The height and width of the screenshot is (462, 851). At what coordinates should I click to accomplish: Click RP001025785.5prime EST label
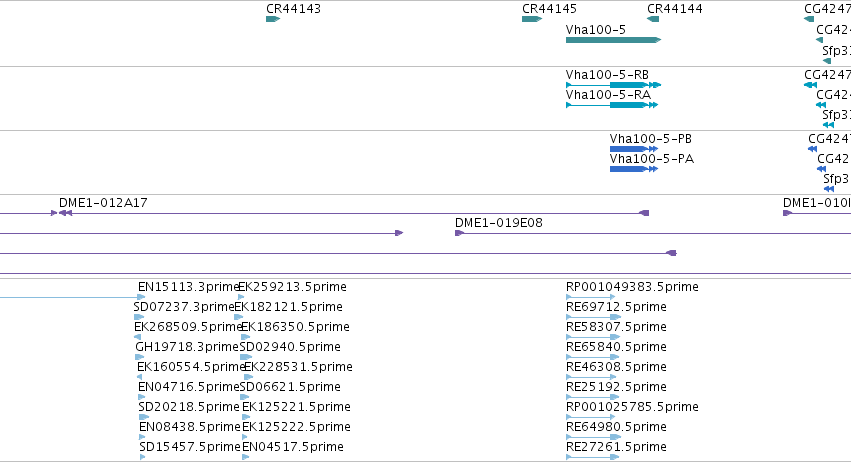tap(632, 407)
